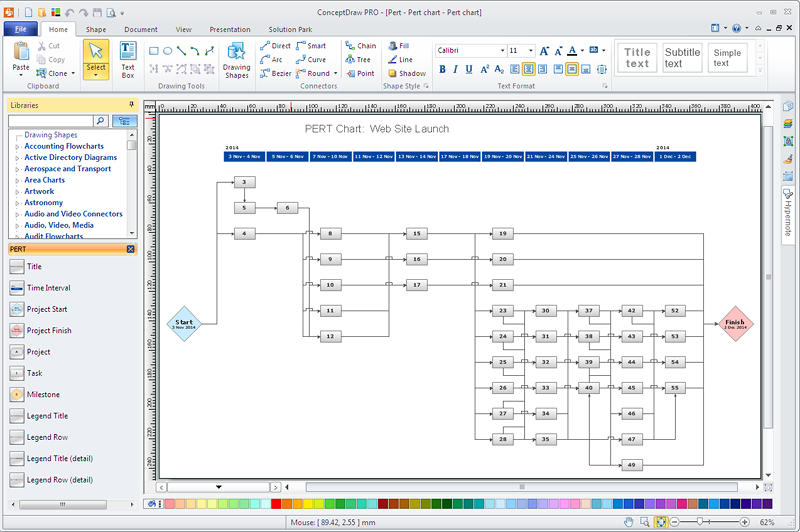Increase font size with grow icon
Image resolution: width=800 pixels, height=532 pixels.
(544, 50)
